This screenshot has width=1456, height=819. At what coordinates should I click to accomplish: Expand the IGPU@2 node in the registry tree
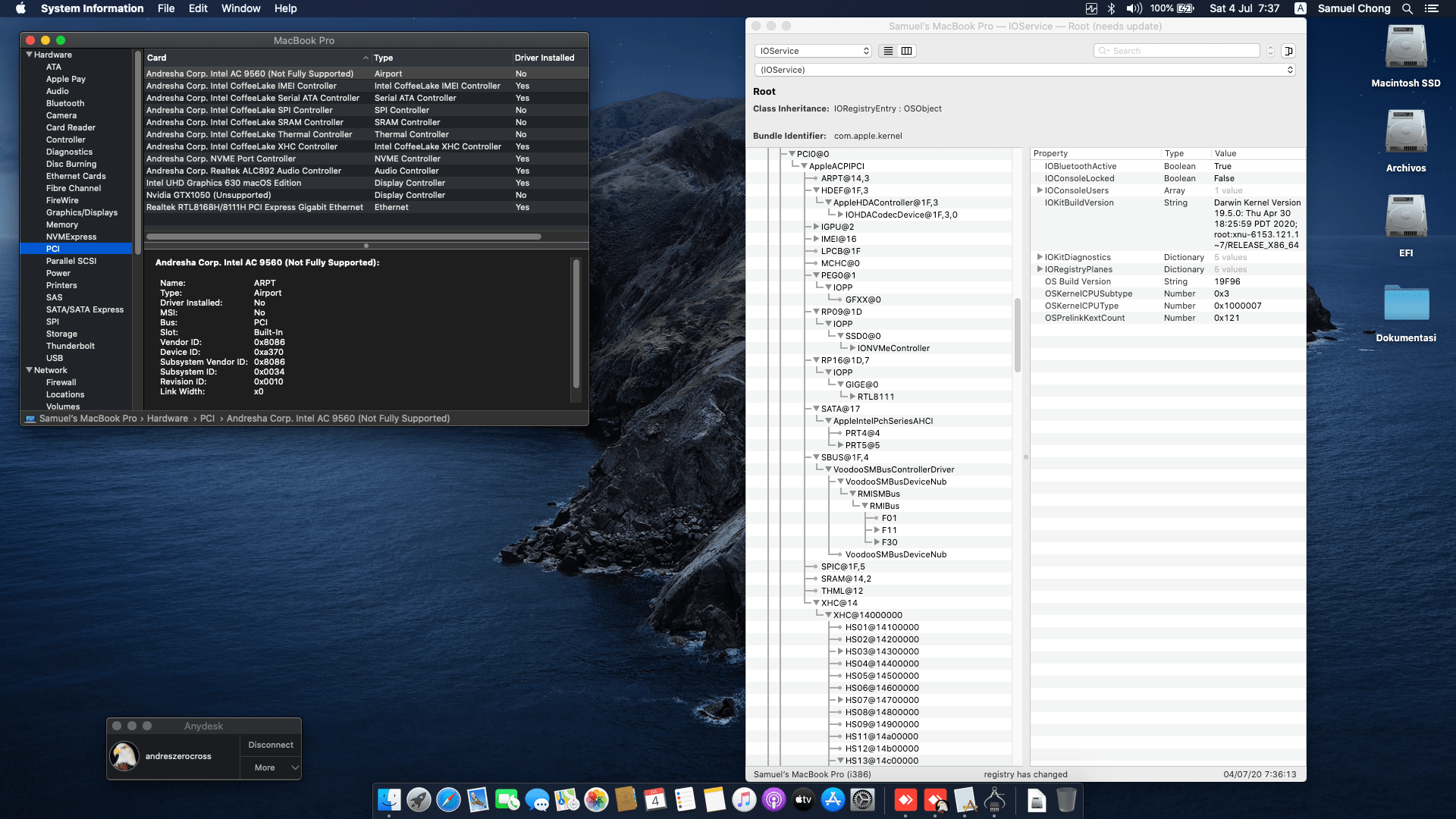[816, 227]
